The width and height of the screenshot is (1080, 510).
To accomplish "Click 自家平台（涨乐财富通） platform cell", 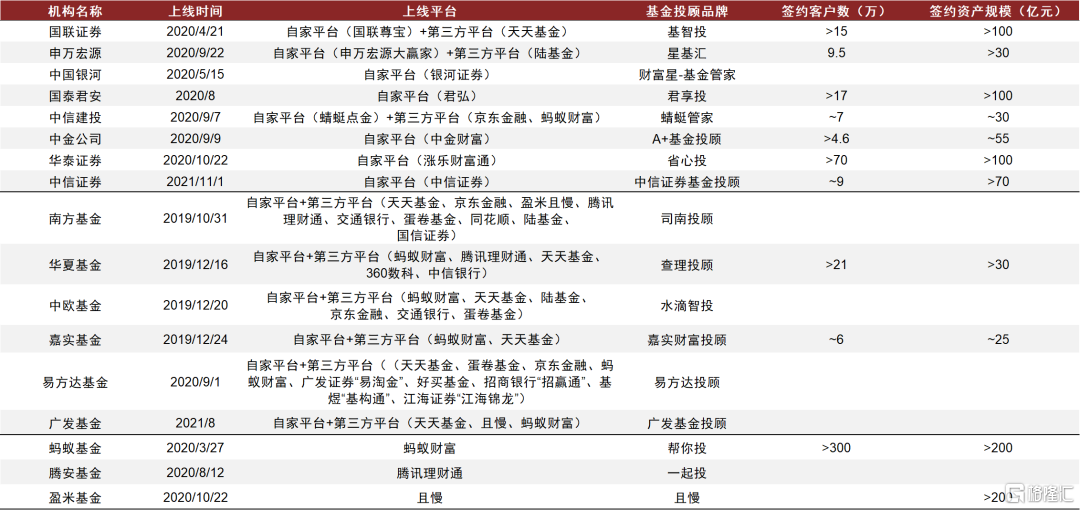I will pos(430,160).
